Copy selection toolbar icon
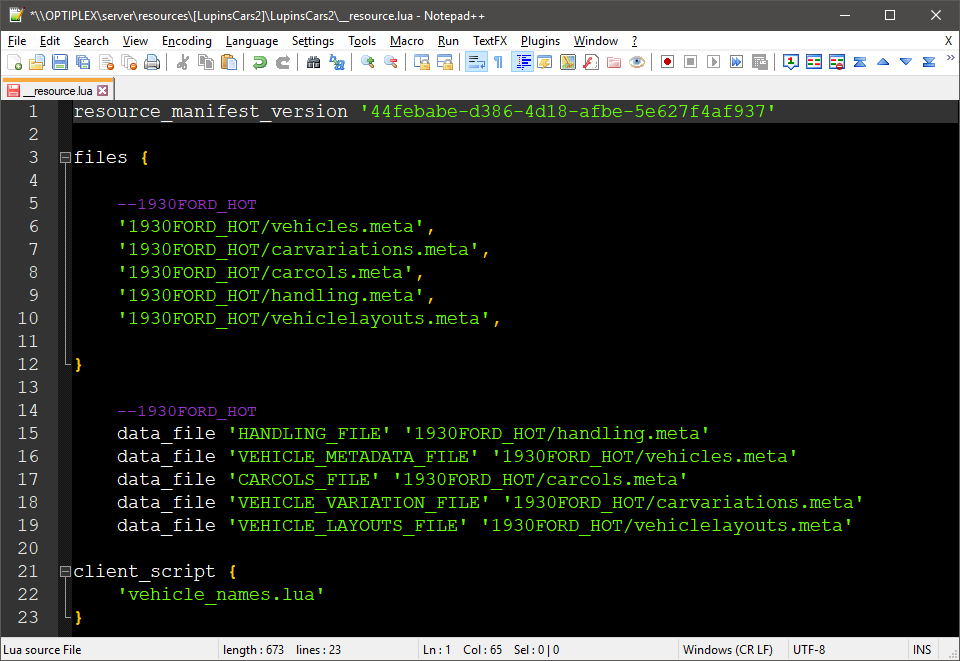This screenshot has width=960, height=661. [206, 62]
